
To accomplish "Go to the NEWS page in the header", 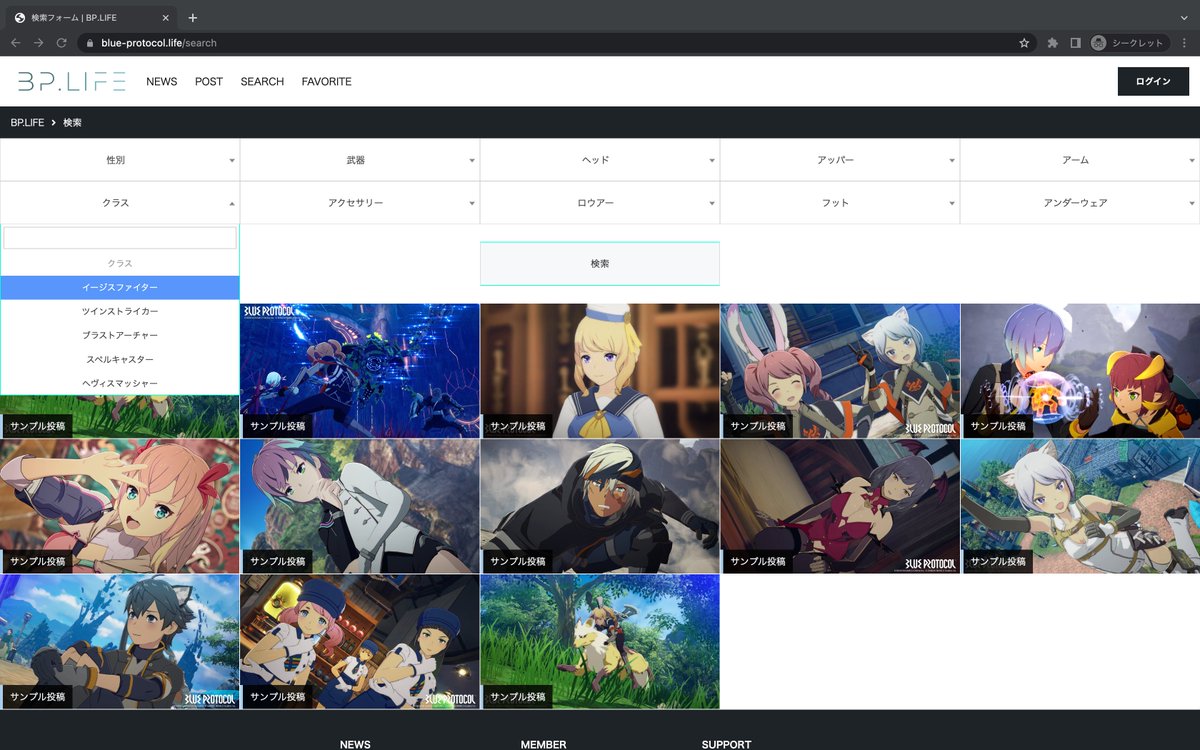I will (x=162, y=82).
